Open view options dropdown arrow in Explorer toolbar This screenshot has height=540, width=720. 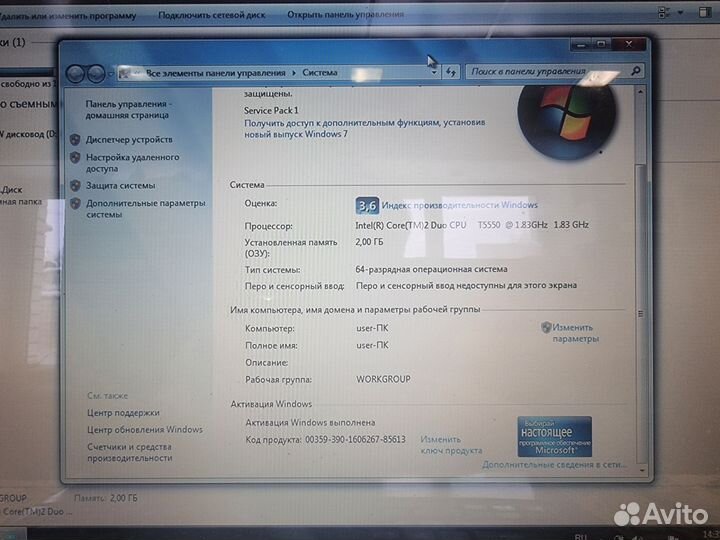coord(680,12)
